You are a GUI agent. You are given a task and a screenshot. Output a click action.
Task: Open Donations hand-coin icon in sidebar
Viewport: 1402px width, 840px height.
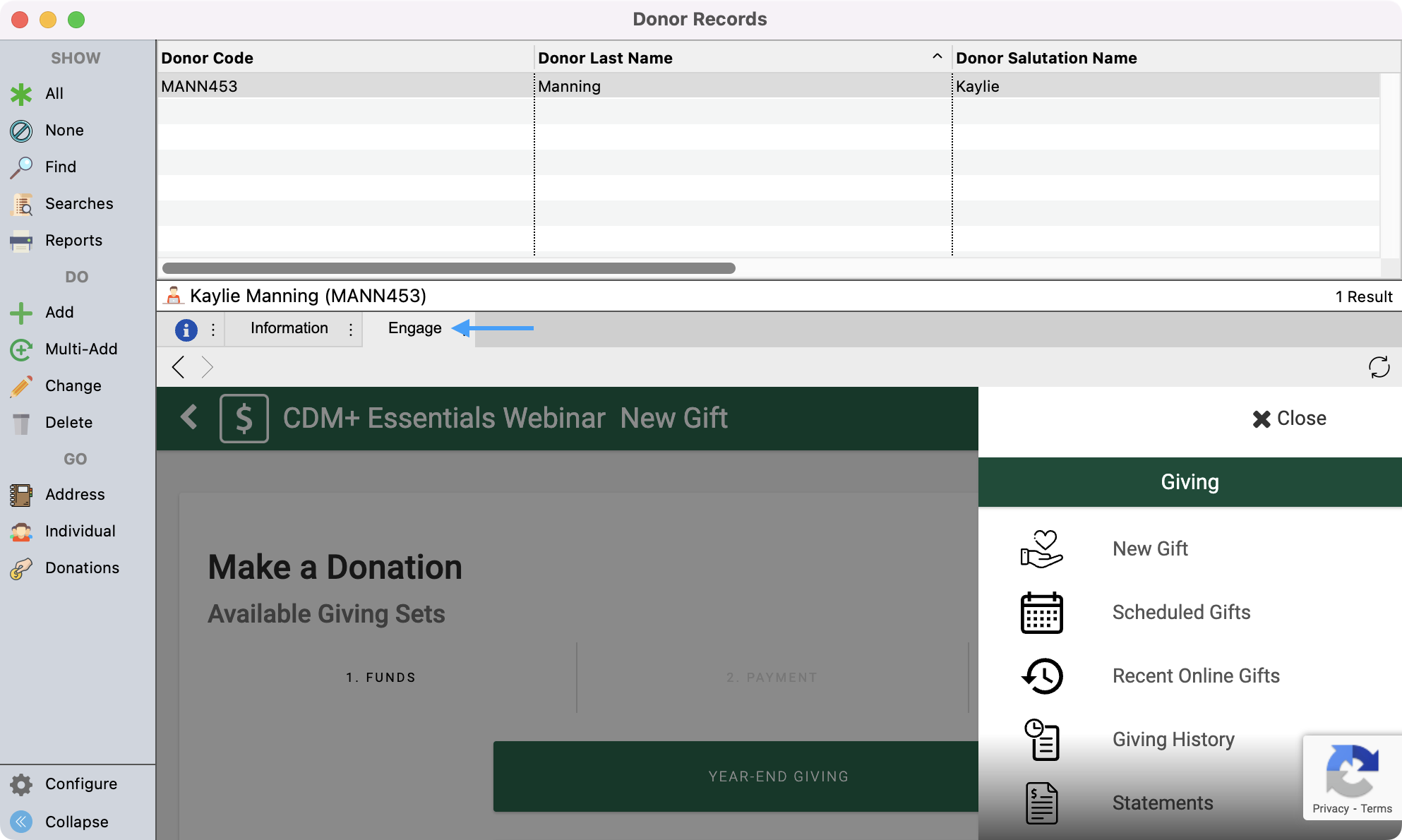[x=21, y=568]
